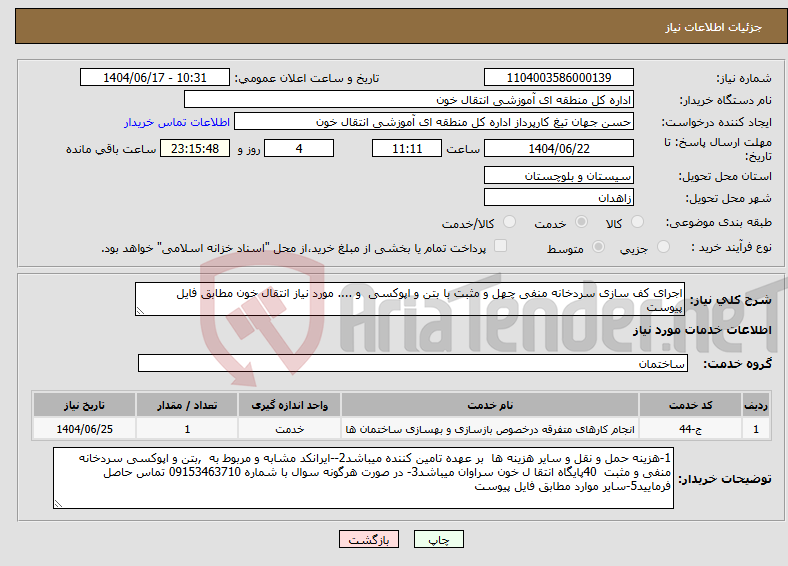Select the کالا/خدمت radio button
Image resolution: width=788 pixels, height=566 pixels.
(510, 222)
